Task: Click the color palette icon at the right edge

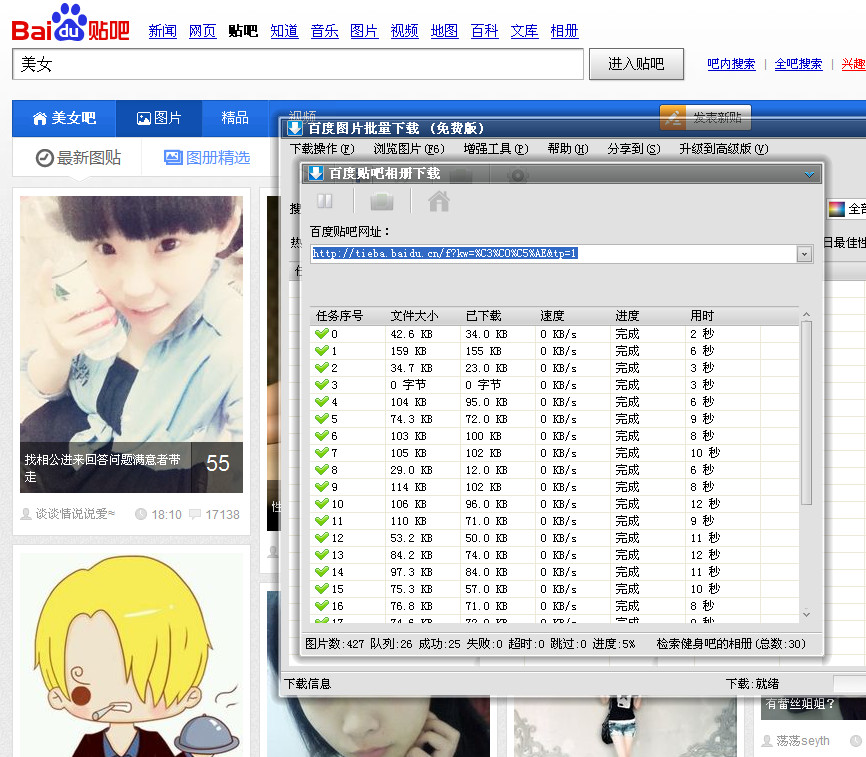Action: (836, 209)
